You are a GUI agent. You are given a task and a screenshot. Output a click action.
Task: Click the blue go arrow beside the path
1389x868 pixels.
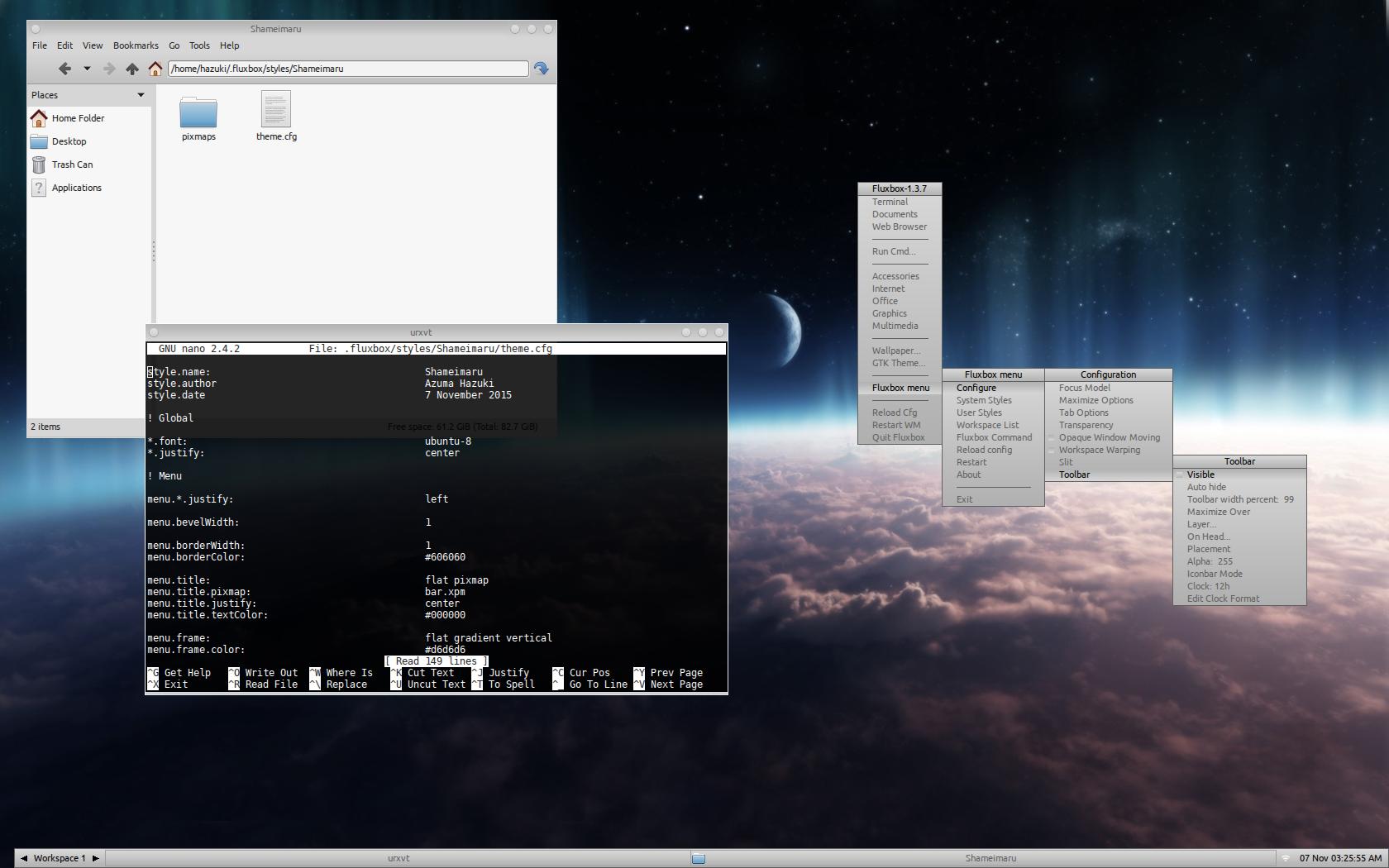tap(542, 69)
